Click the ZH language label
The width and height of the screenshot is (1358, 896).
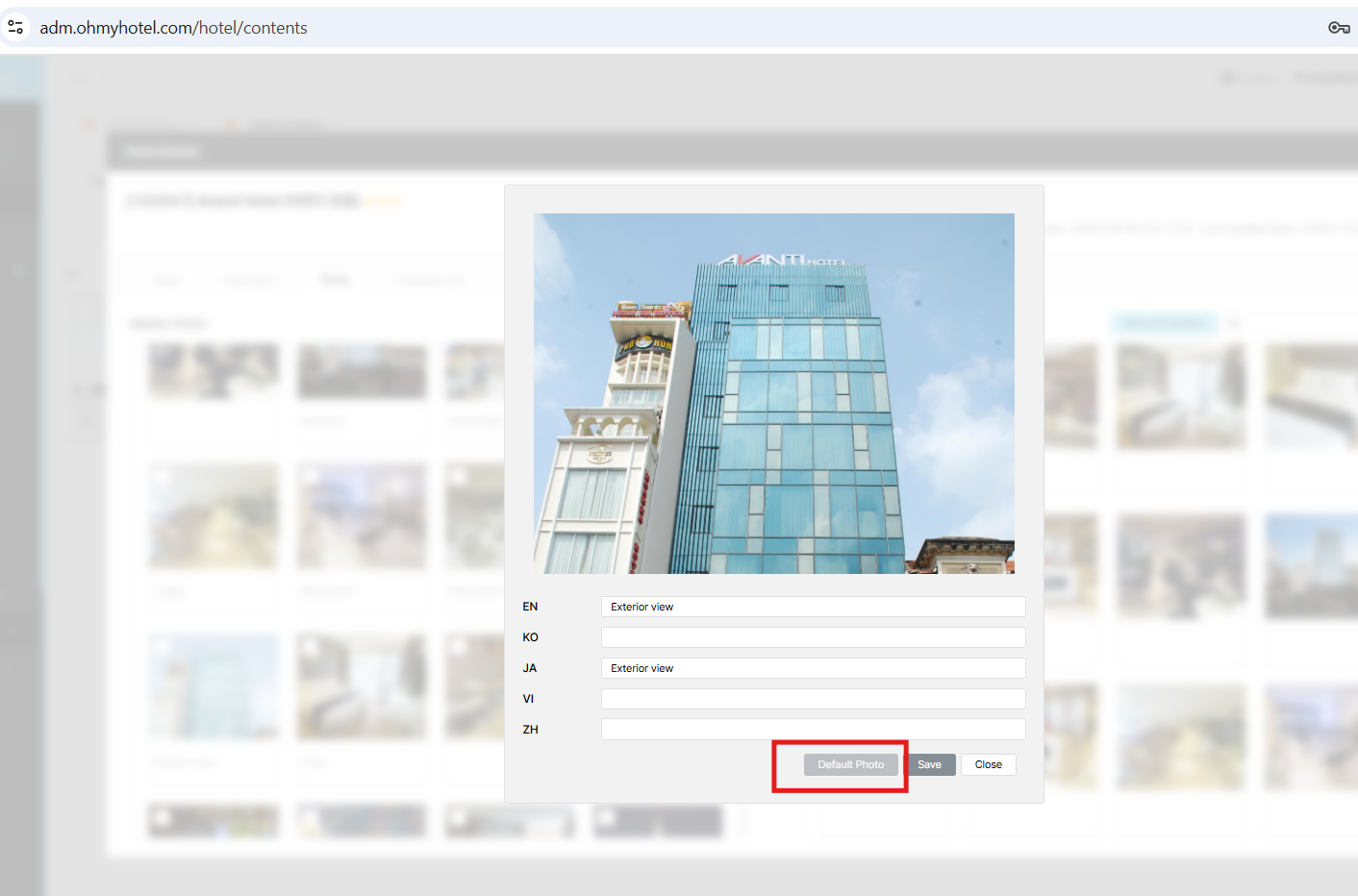coord(530,730)
